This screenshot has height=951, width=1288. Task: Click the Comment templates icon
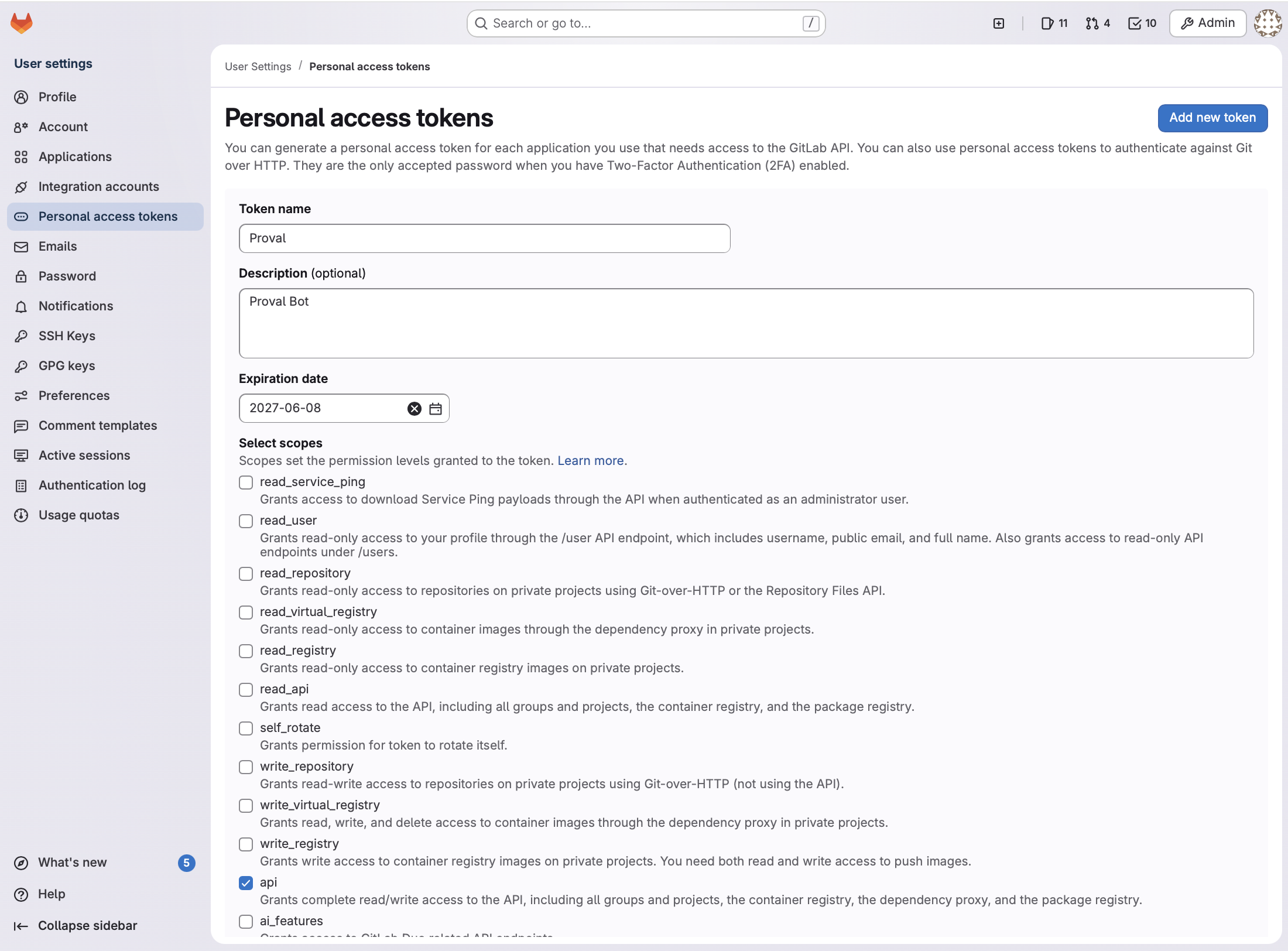point(21,426)
